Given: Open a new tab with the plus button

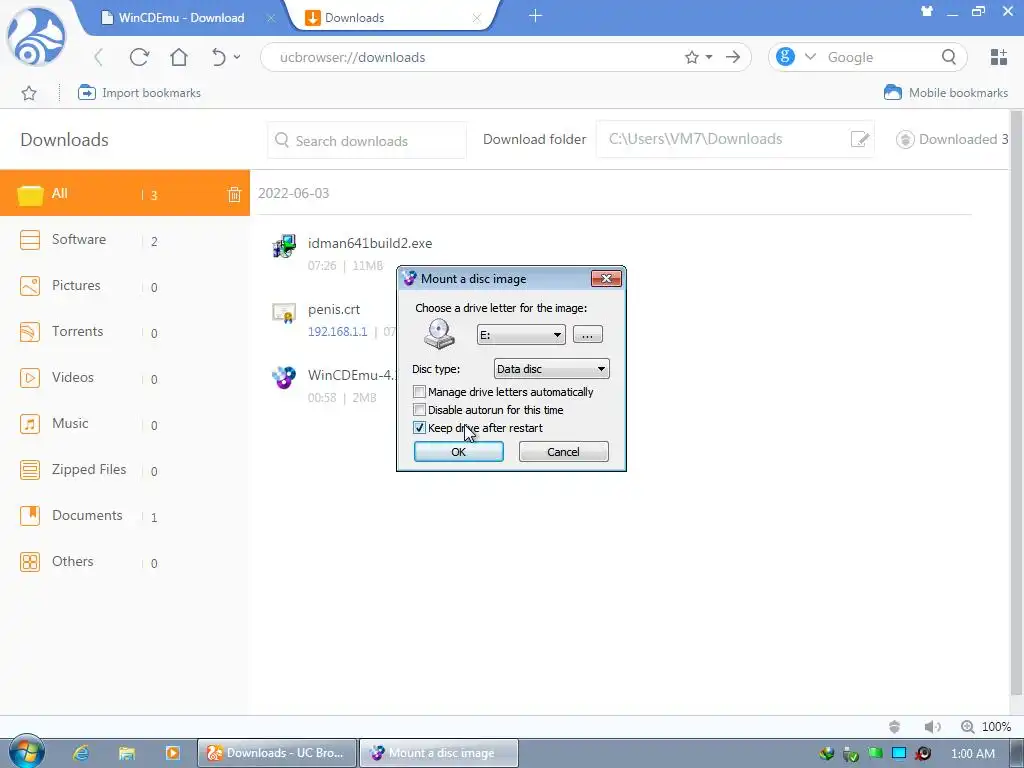Looking at the screenshot, I should point(536,16).
